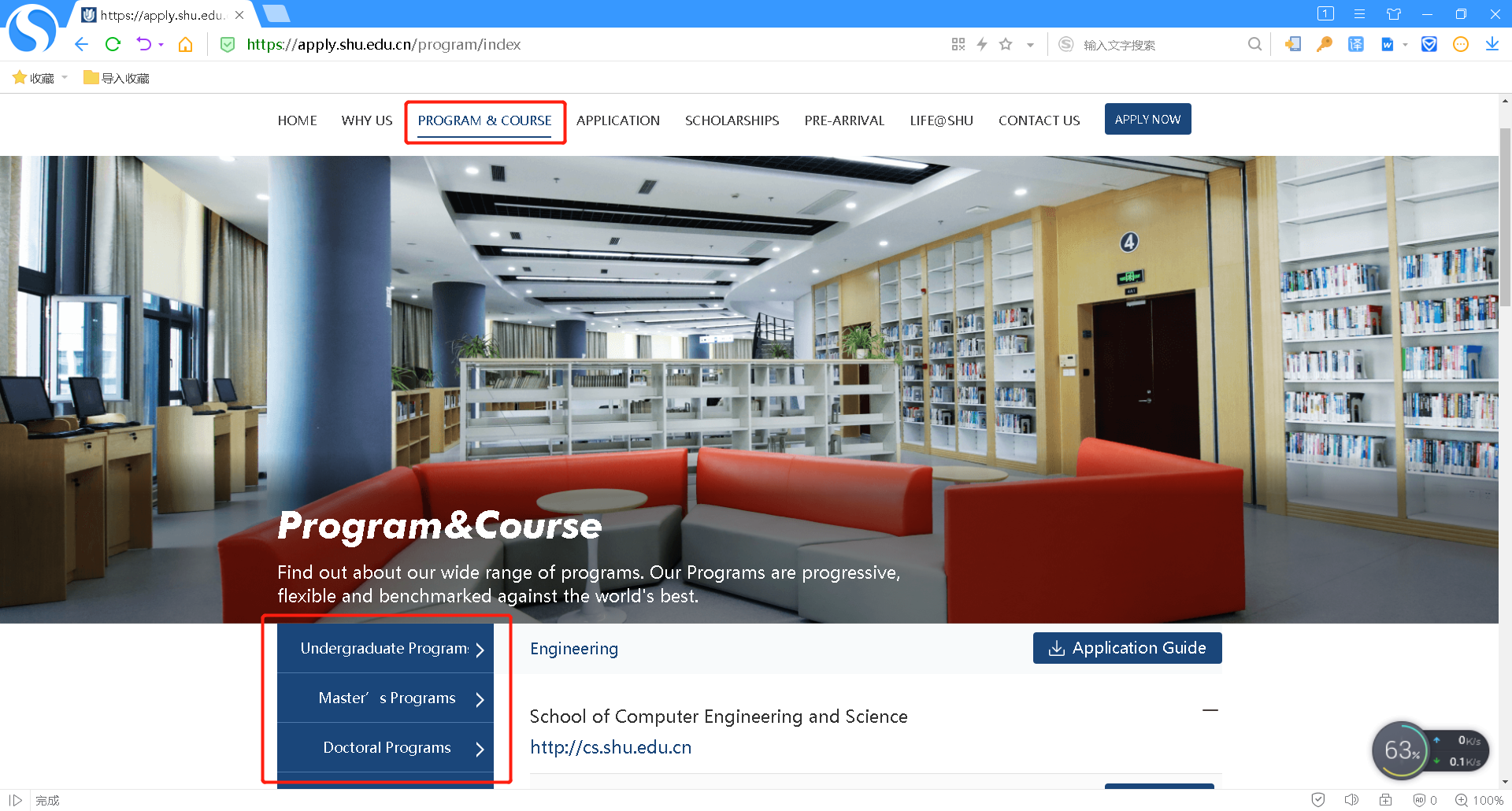Screen dimensions: 1512x811
Task: Open the 收藏 favorites star
Action: pos(20,77)
